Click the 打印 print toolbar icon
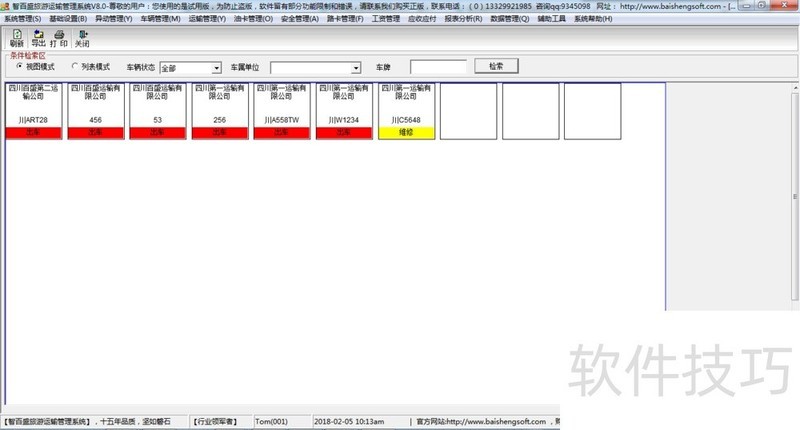The image size is (800, 430). coord(59,39)
